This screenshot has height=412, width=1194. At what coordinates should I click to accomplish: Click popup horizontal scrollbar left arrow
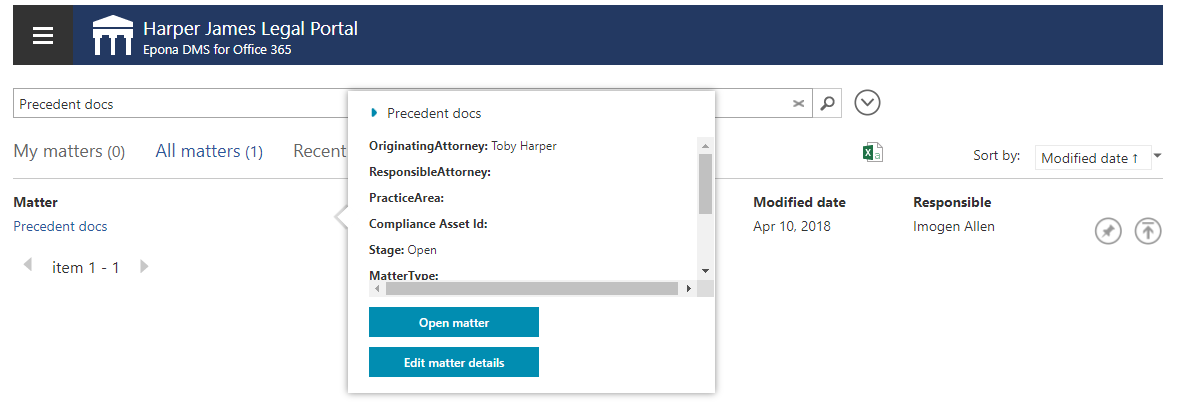[x=376, y=289]
